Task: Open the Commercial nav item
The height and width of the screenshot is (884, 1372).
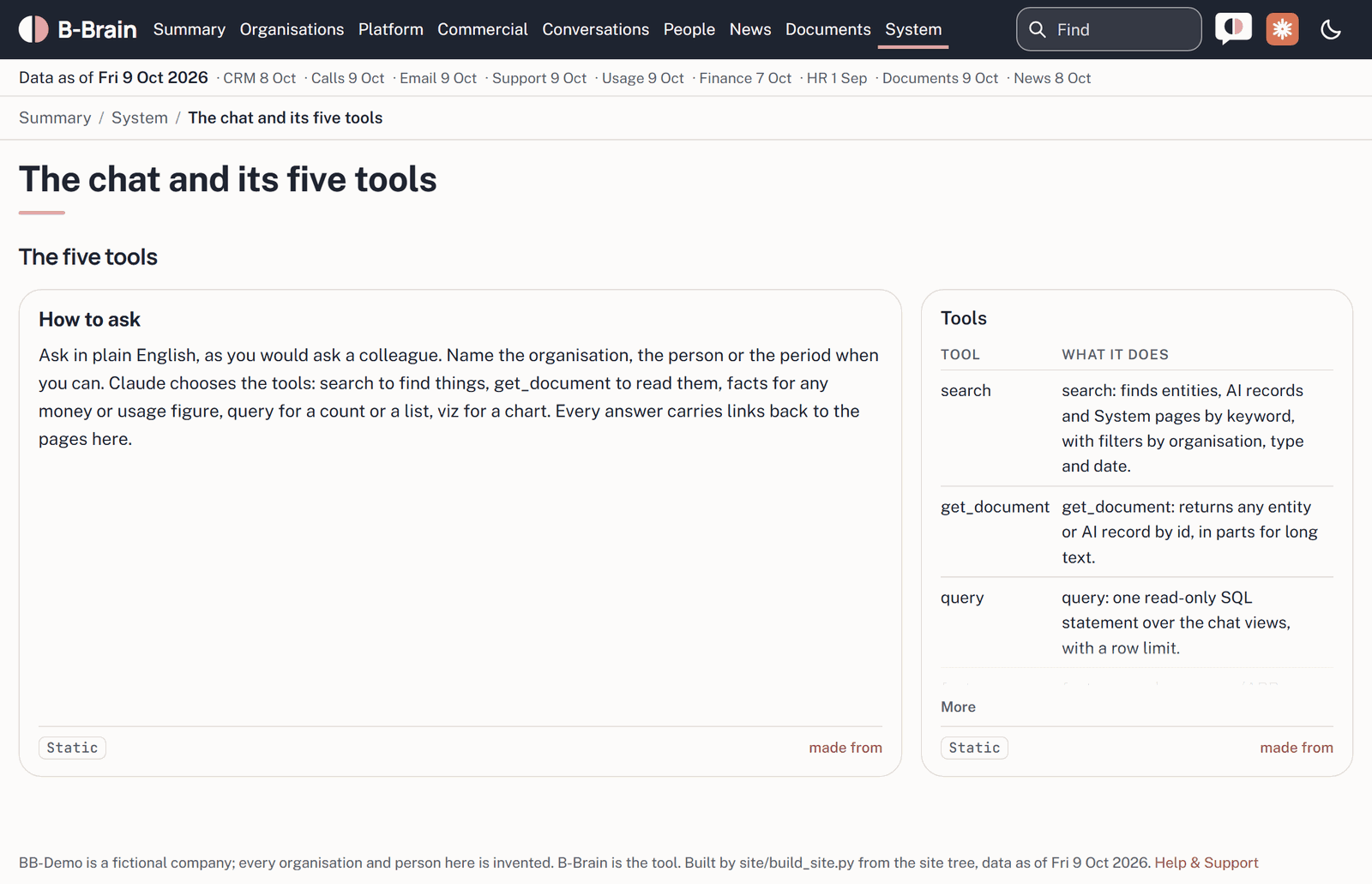Action: 483,29
